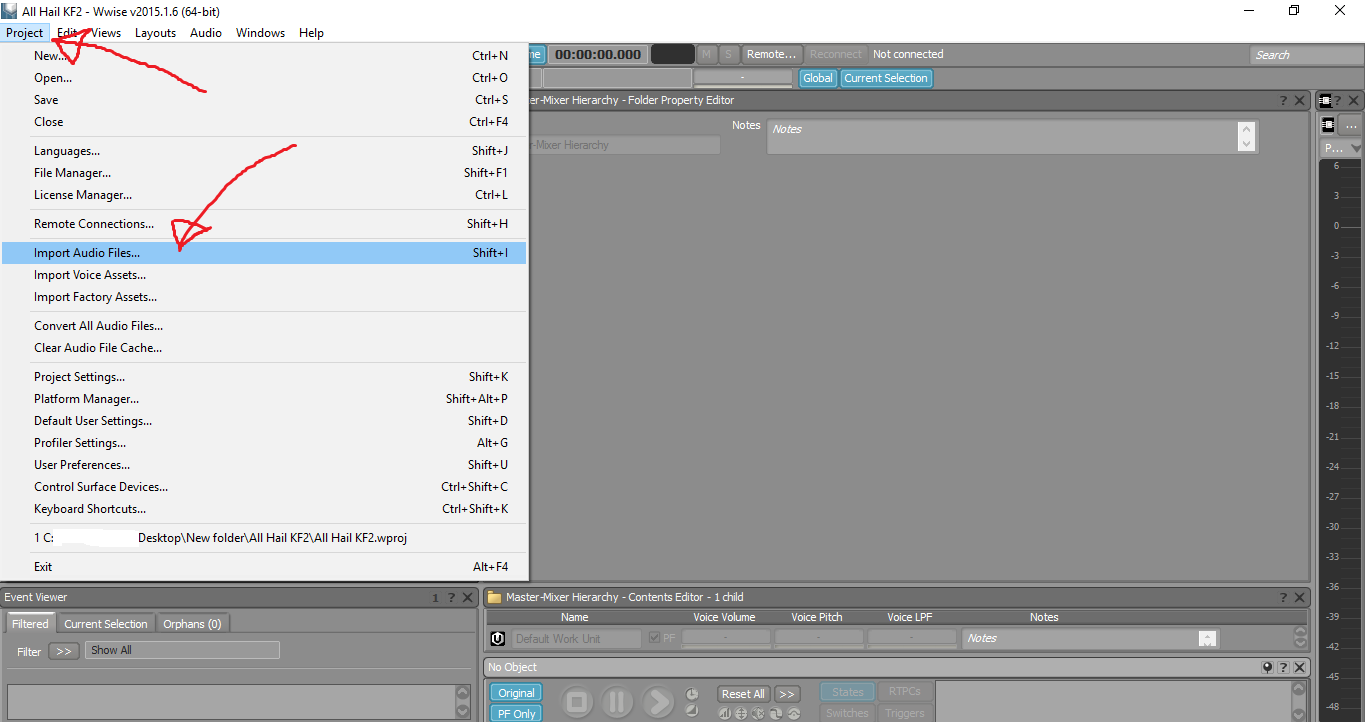
Task: Toggle the States button in transport
Action: point(848,692)
